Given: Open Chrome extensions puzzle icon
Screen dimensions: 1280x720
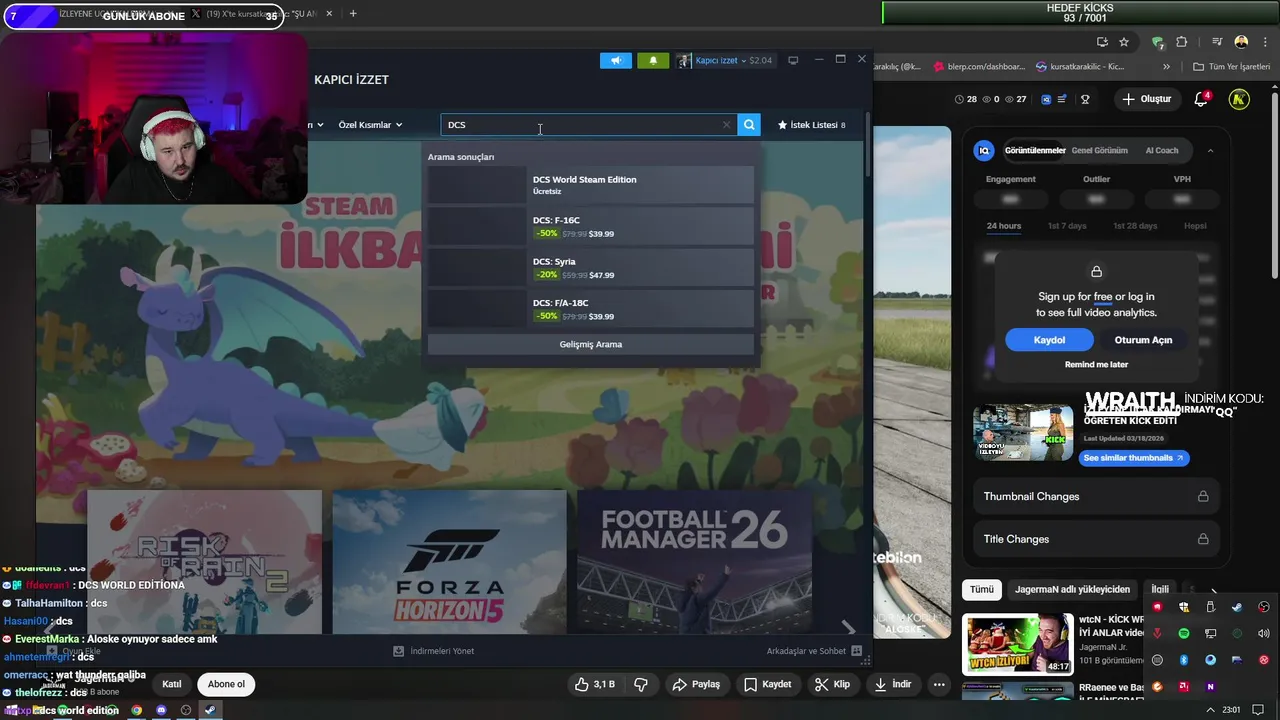Looking at the screenshot, I should point(1182,42).
